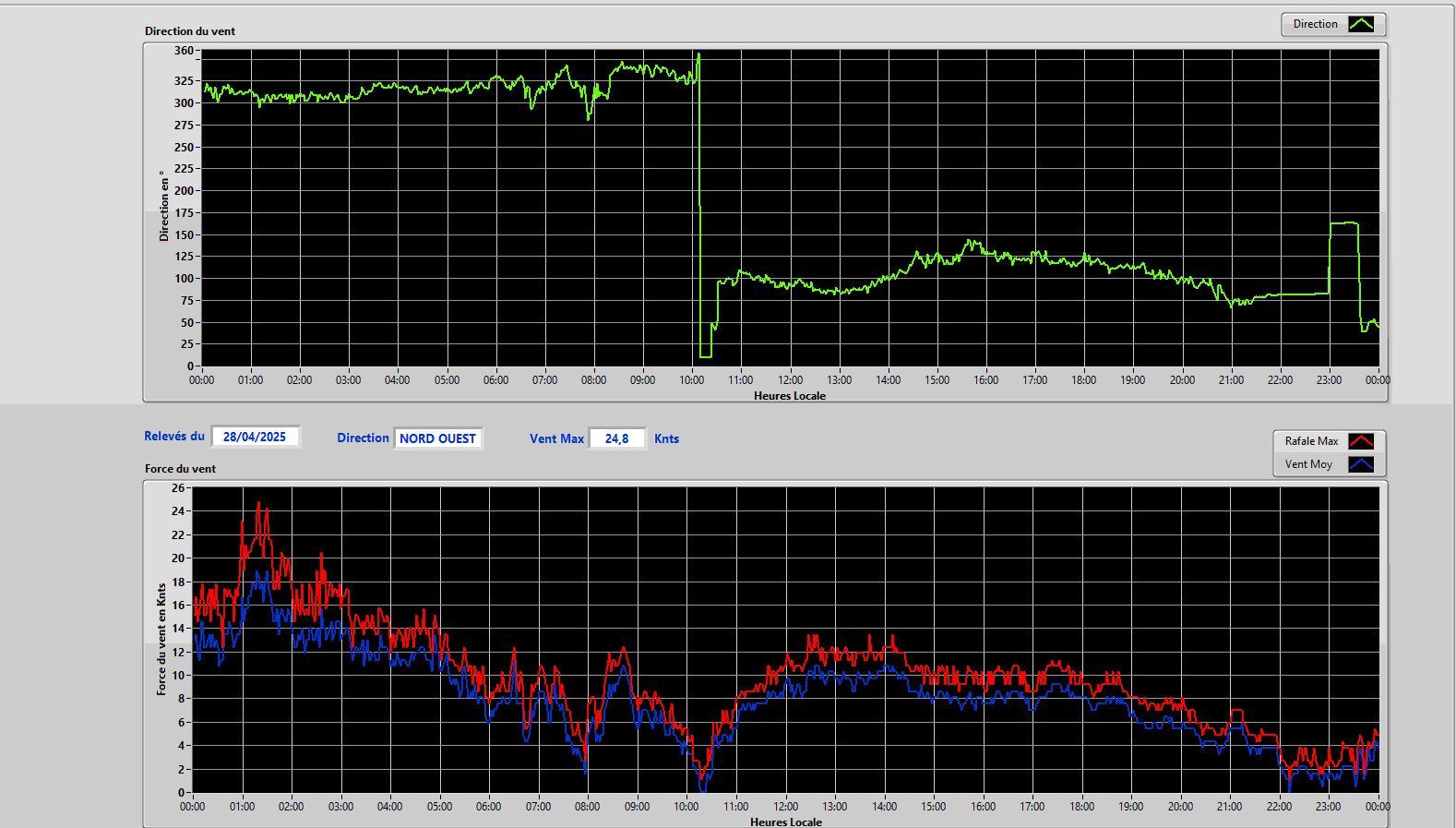Click the 'Force du vent' chart title
Image resolution: width=1456 pixels, height=828 pixels.
coord(180,469)
